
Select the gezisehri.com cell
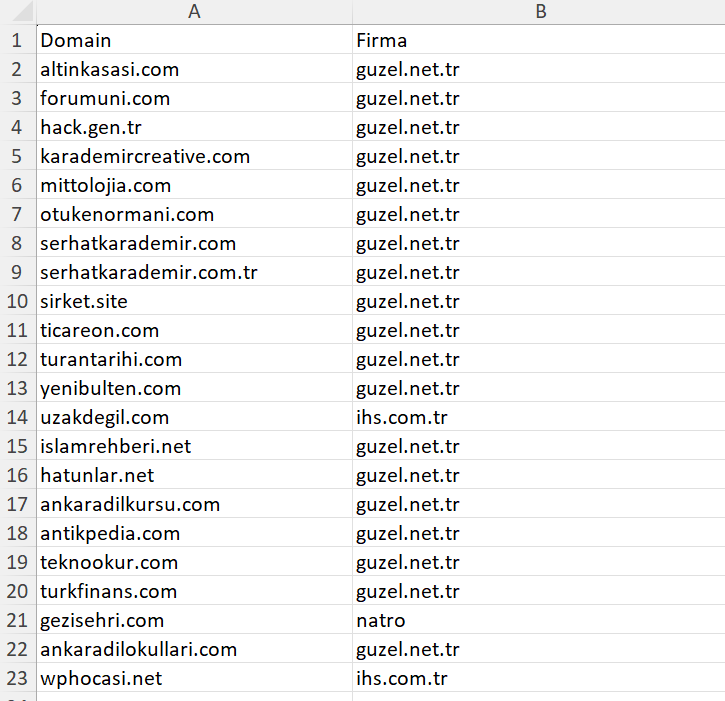(x=194, y=620)
